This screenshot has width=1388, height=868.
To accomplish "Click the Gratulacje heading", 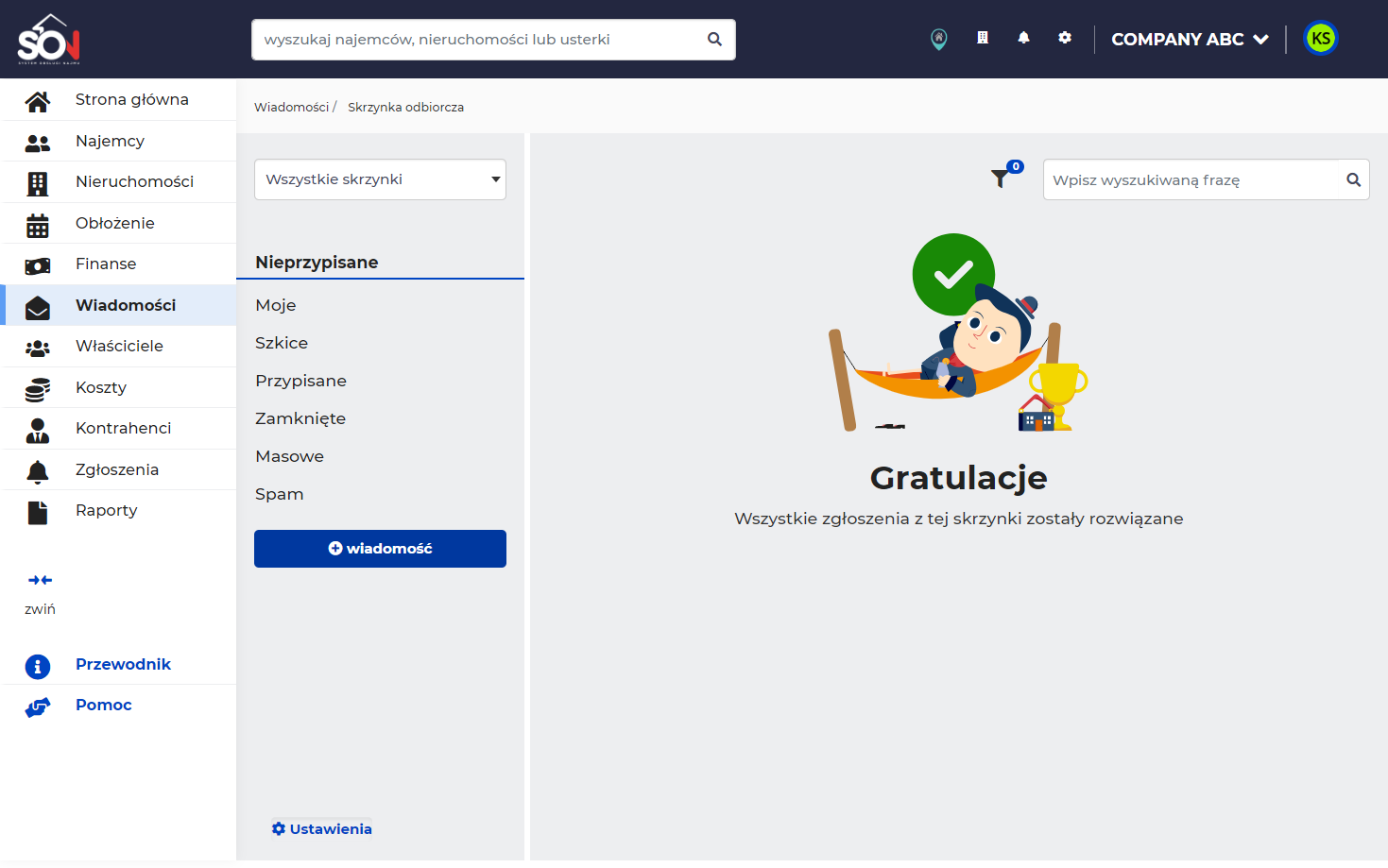I will (x=958, y=479).
